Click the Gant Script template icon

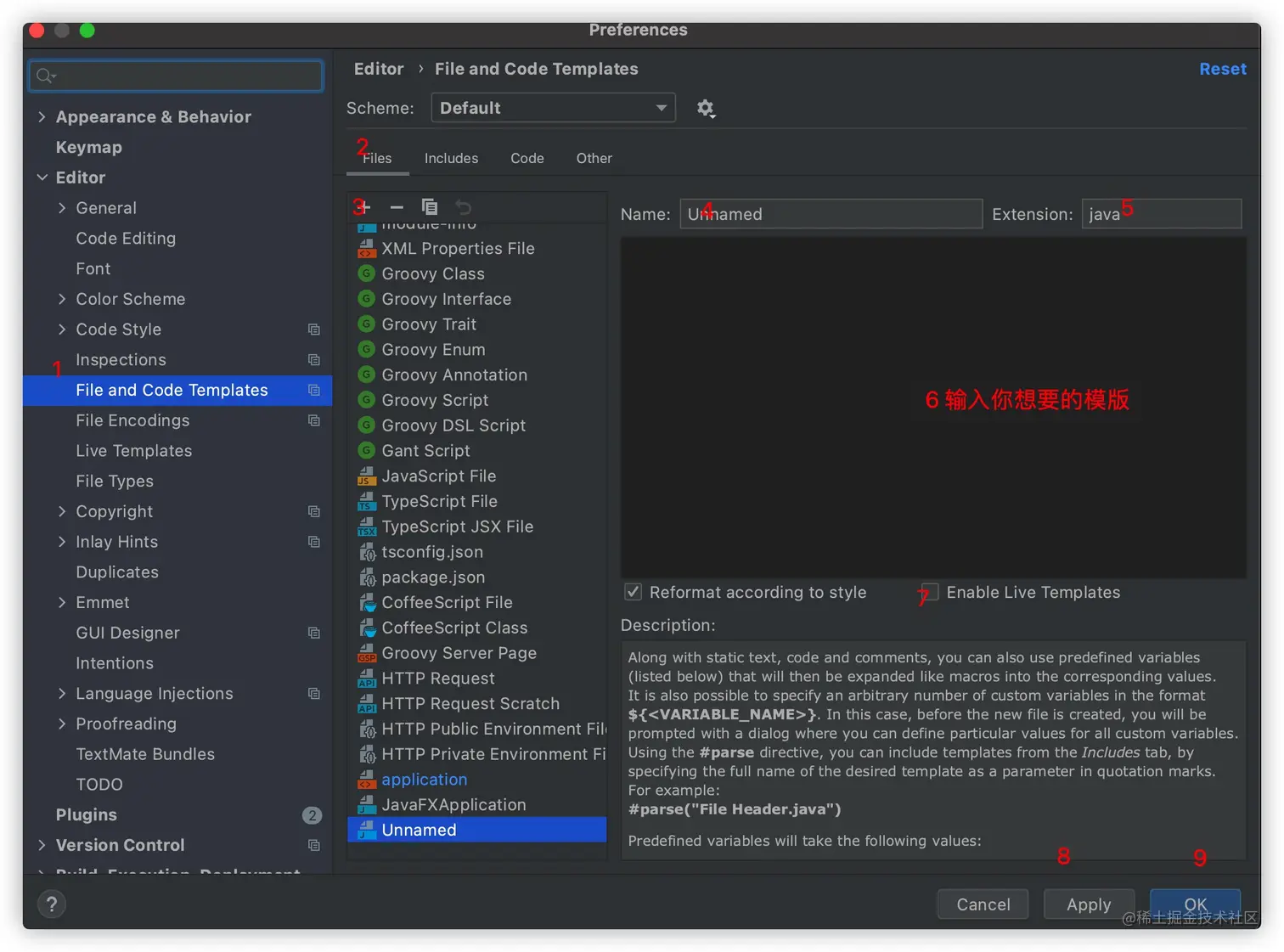pyautogui.click(x=367, y=450)
